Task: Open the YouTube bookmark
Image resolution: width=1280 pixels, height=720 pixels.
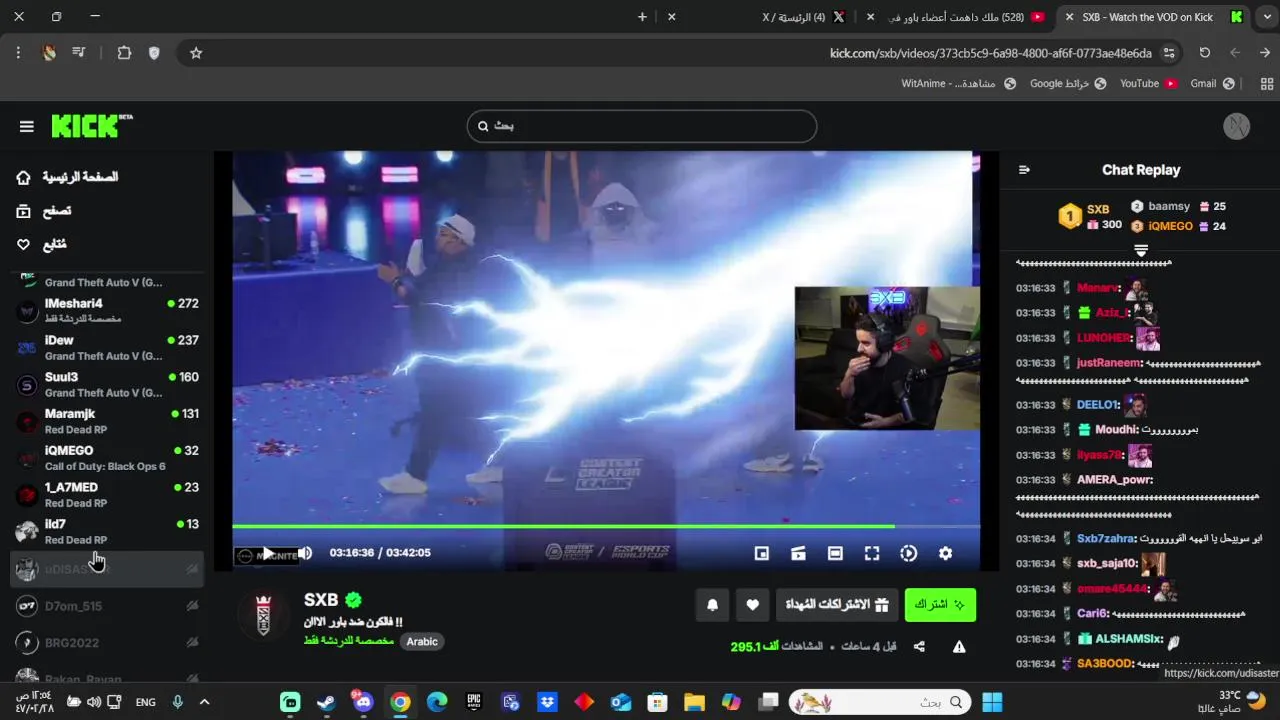Action: [1148, 84]
